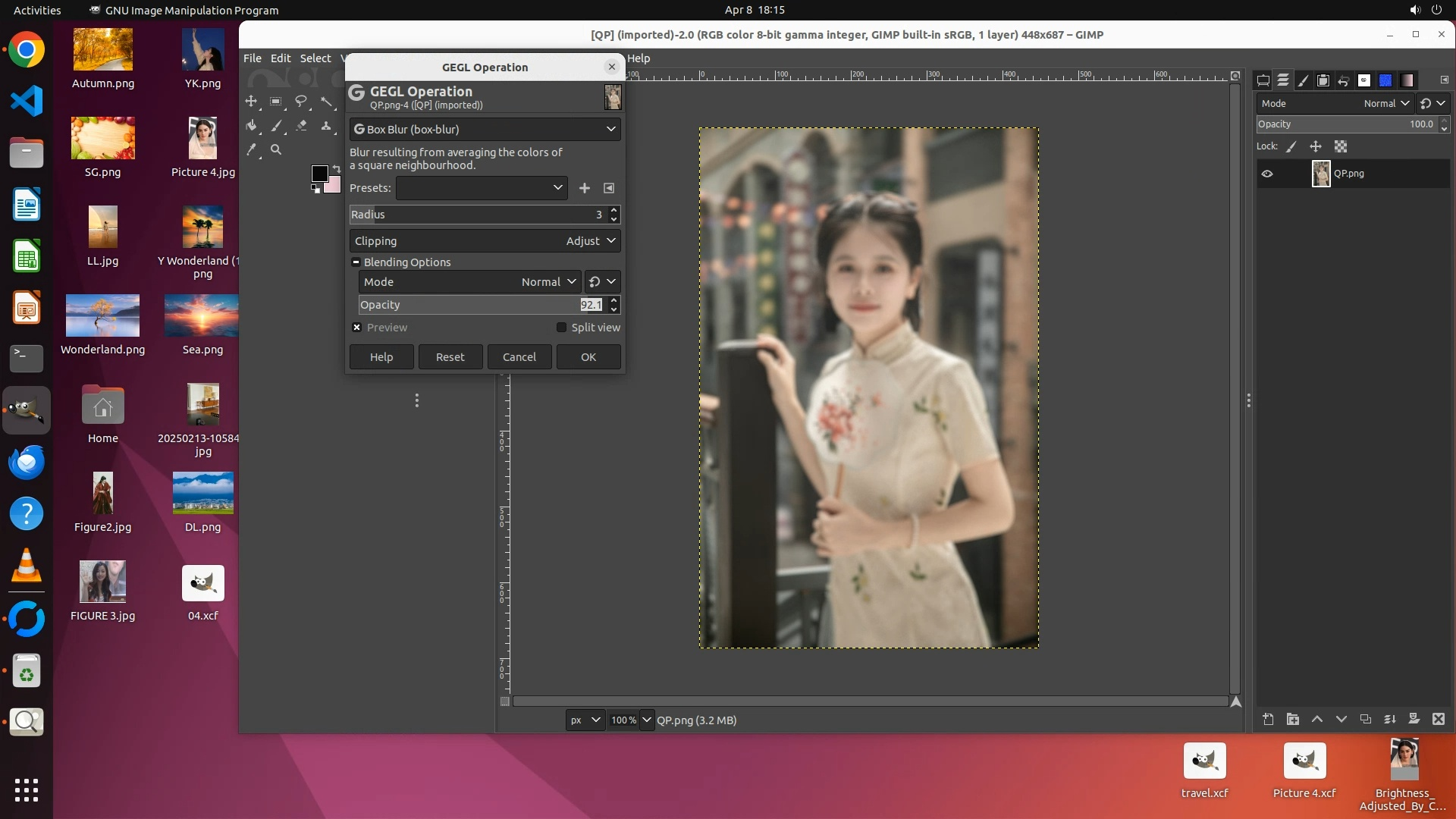Add a mask to the layer
The image size is (1456, 819).
coord(1414,720)
